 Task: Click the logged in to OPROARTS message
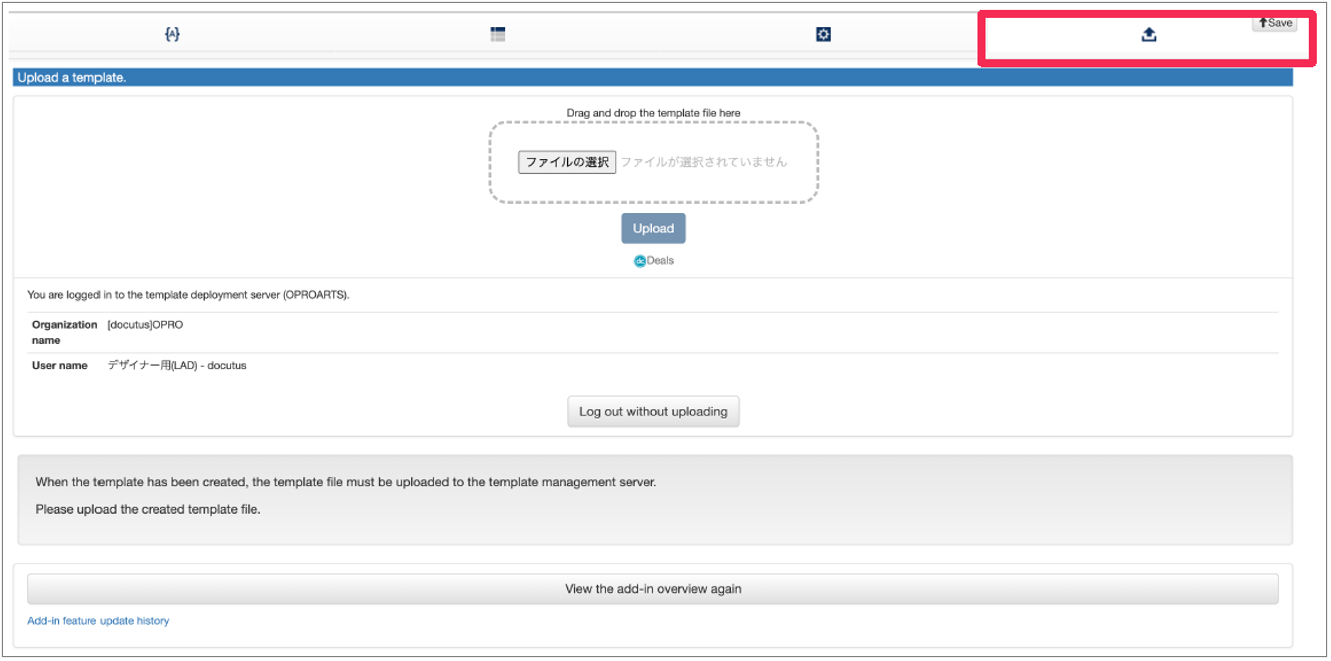pyautogui.click(x=188, y=295)
